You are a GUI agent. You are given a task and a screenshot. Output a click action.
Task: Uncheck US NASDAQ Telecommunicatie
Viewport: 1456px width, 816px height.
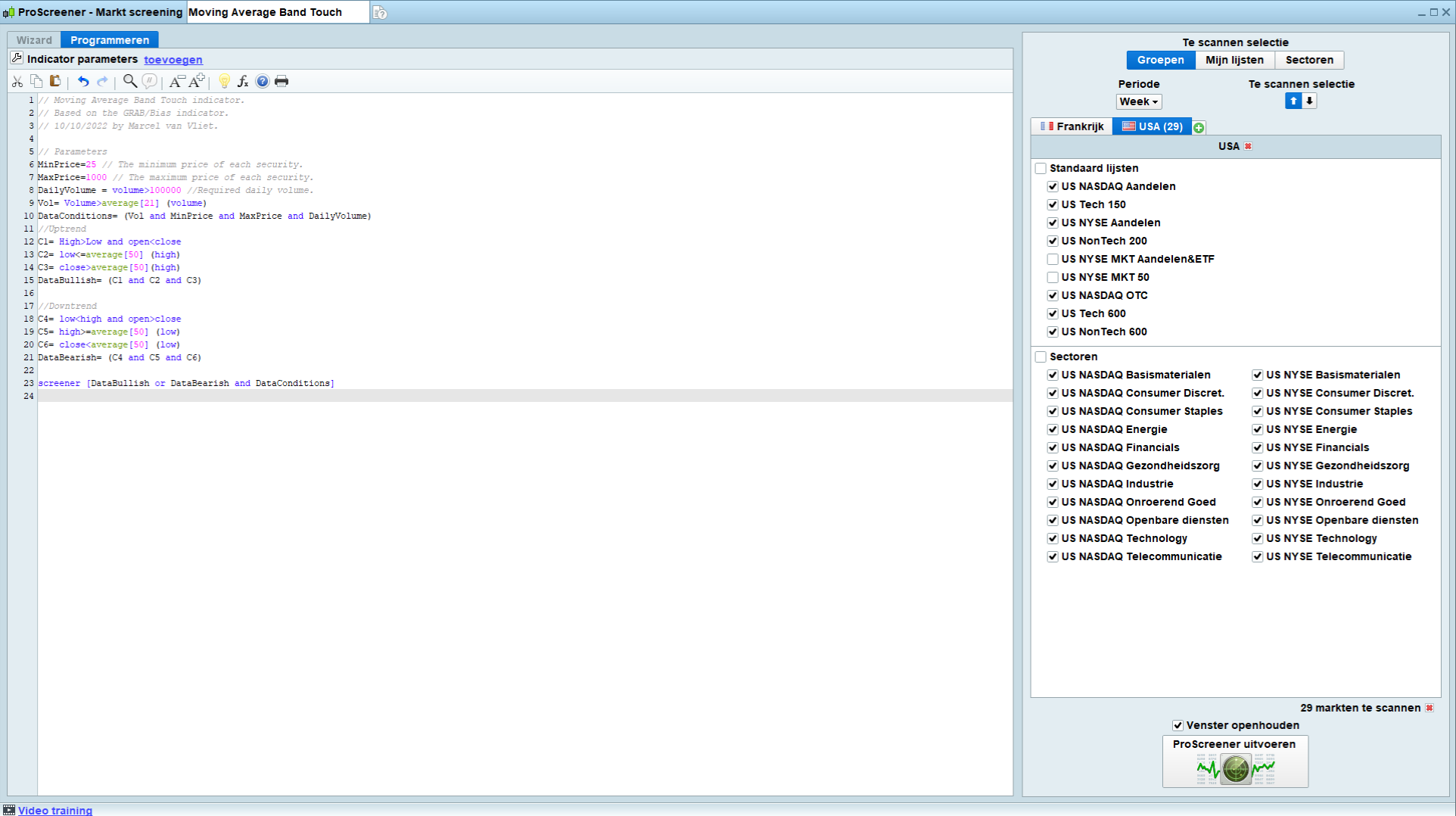(1053, 556)
